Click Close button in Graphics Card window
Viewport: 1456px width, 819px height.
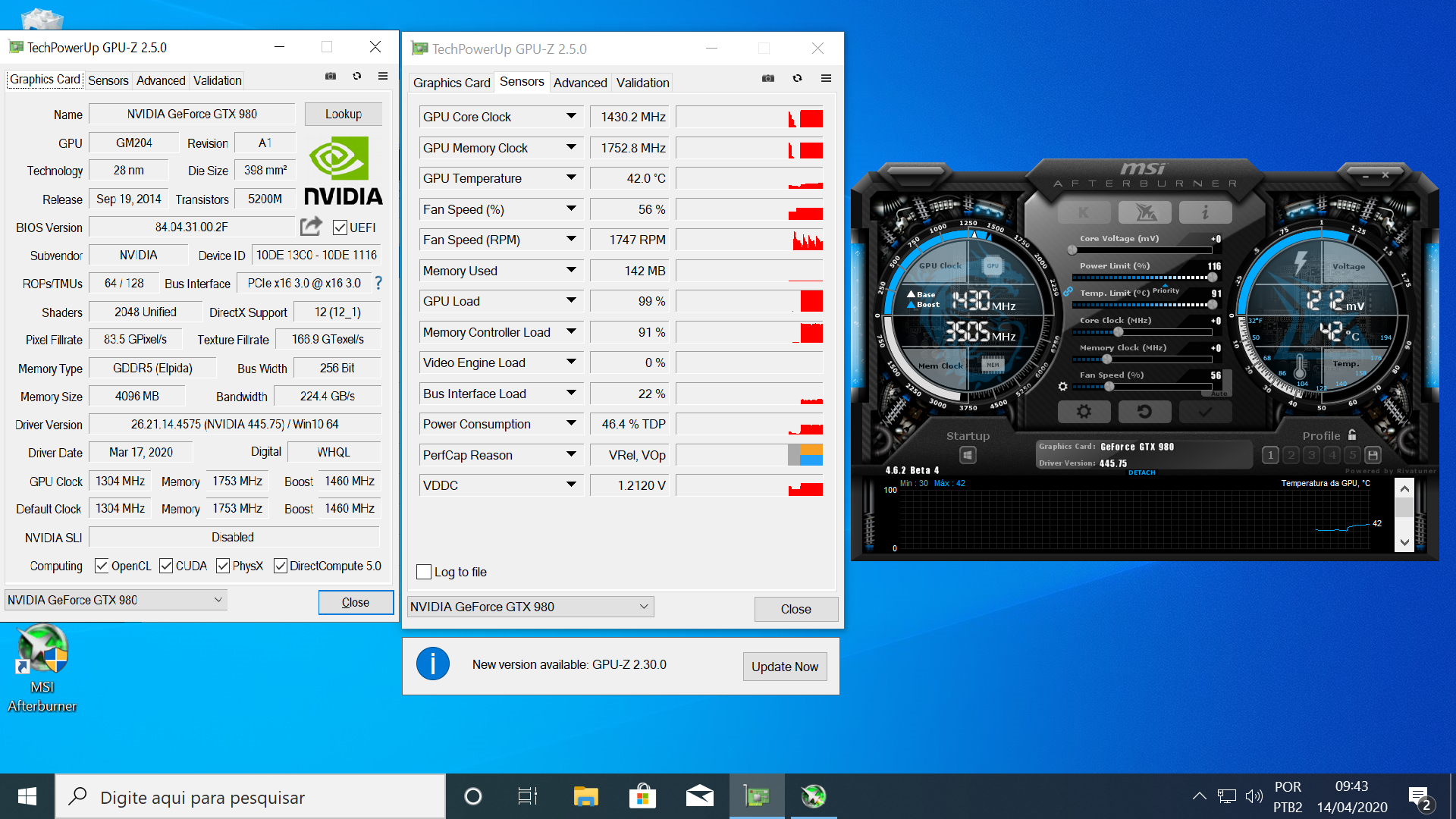pyautogui.click(x=356, y=602)
